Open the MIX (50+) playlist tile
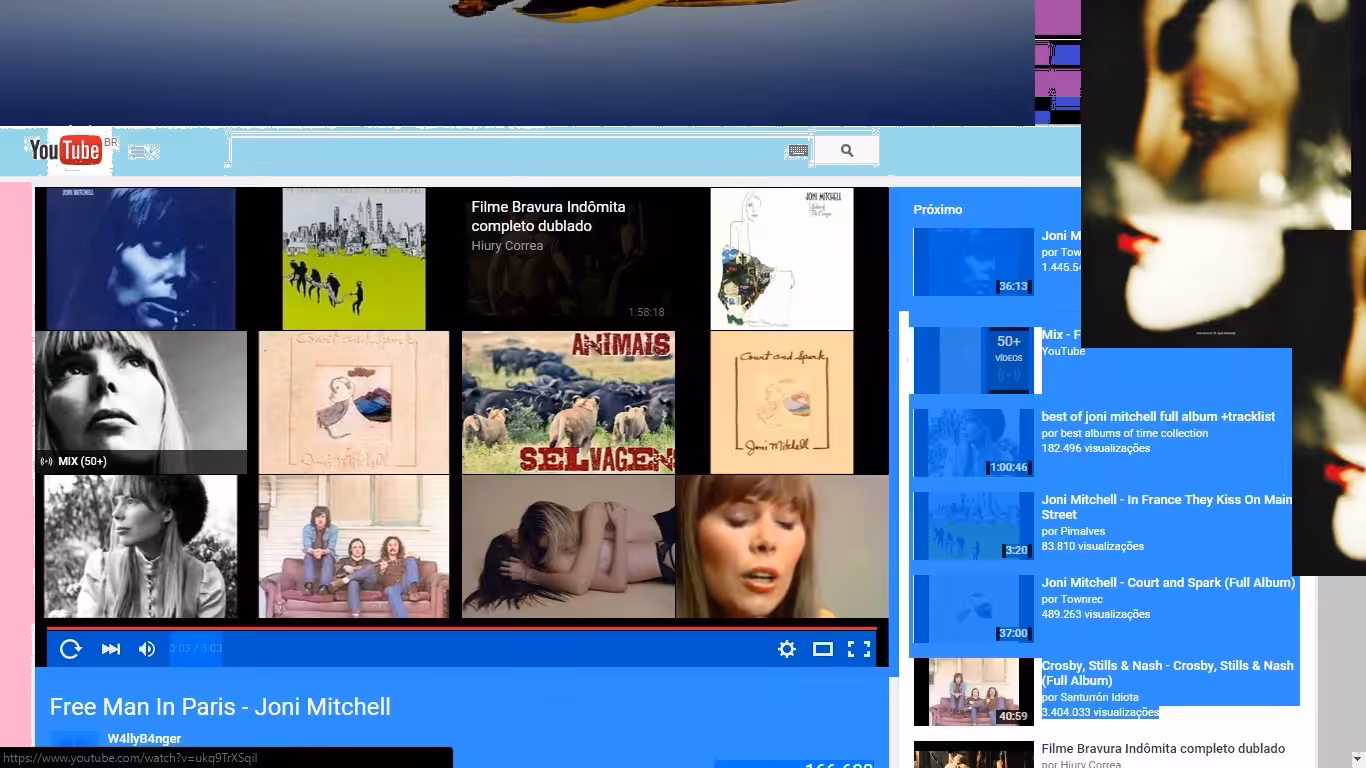 (x=141, y=402)
